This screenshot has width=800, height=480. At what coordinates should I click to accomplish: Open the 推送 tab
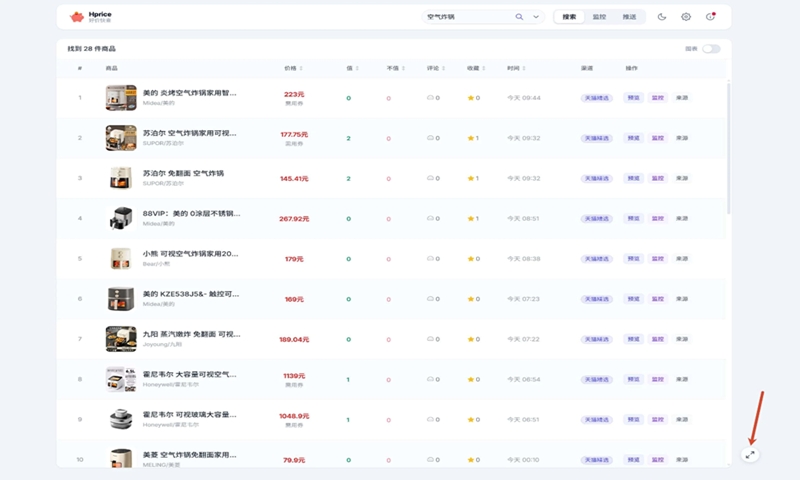pyautogui.click(x=629, y=17)
